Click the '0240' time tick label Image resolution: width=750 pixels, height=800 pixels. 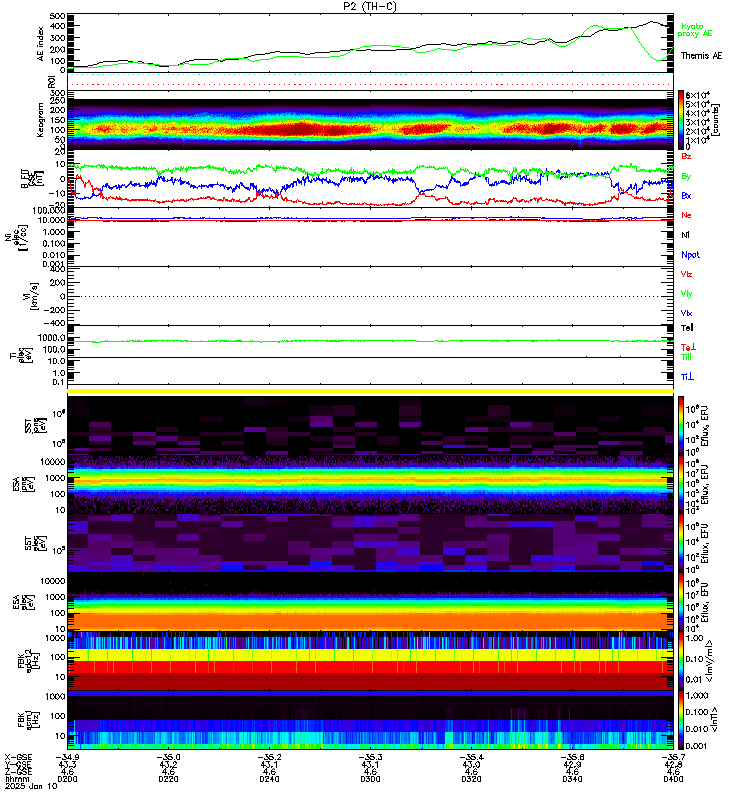(269, 779)
